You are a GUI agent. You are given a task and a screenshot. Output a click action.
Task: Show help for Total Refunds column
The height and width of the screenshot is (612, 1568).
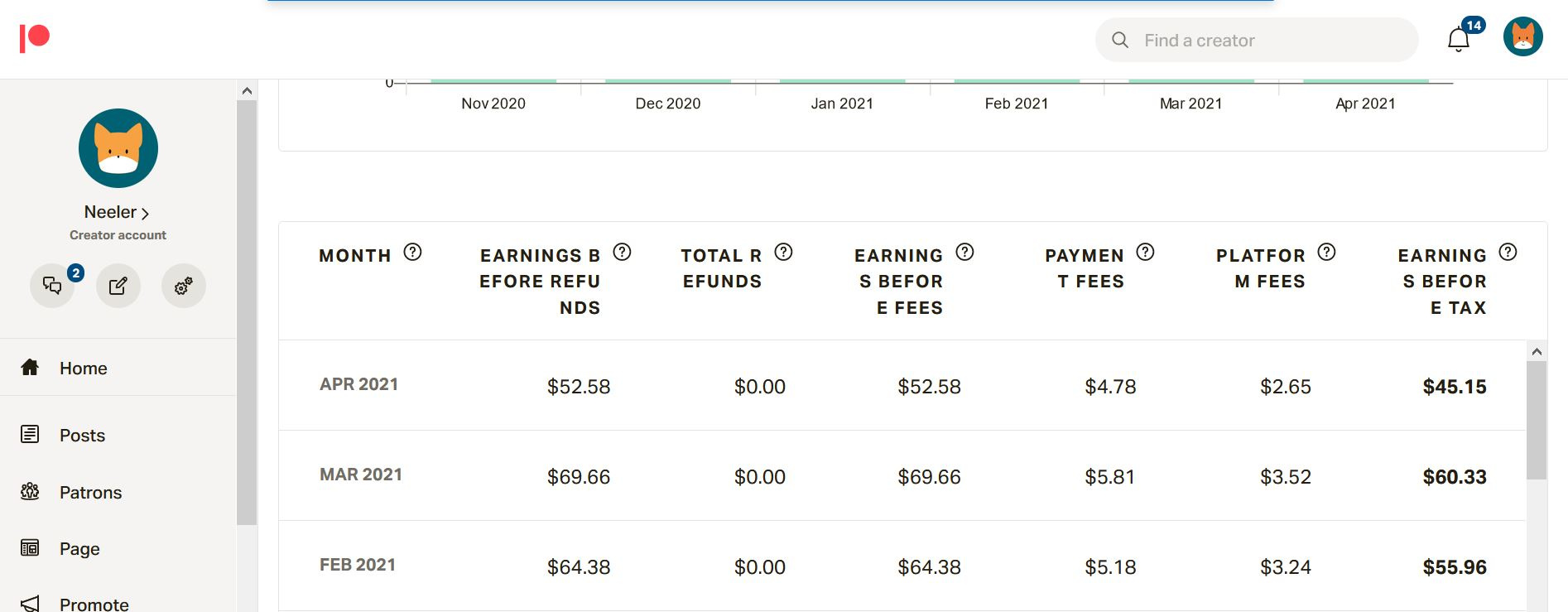coord(783,252)
